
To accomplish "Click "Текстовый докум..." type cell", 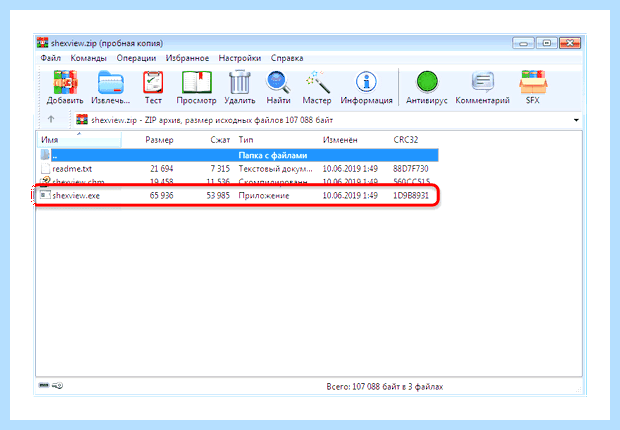I will point(276,169).
